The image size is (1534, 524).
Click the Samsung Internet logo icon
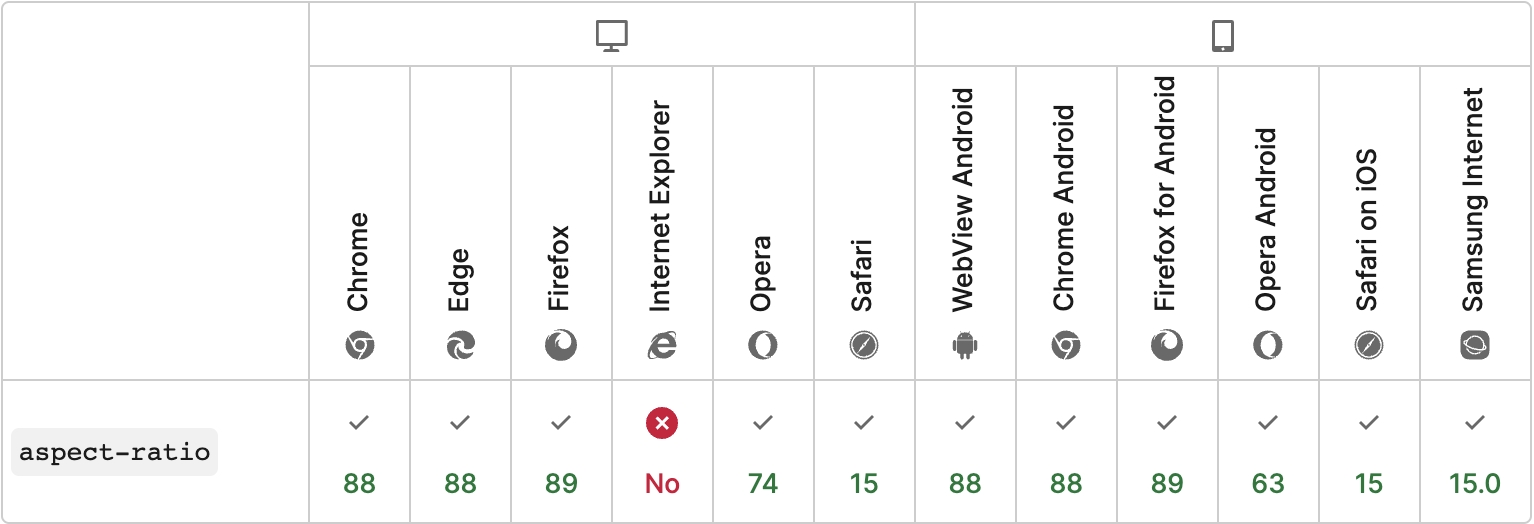click(x=1474, y=346)
